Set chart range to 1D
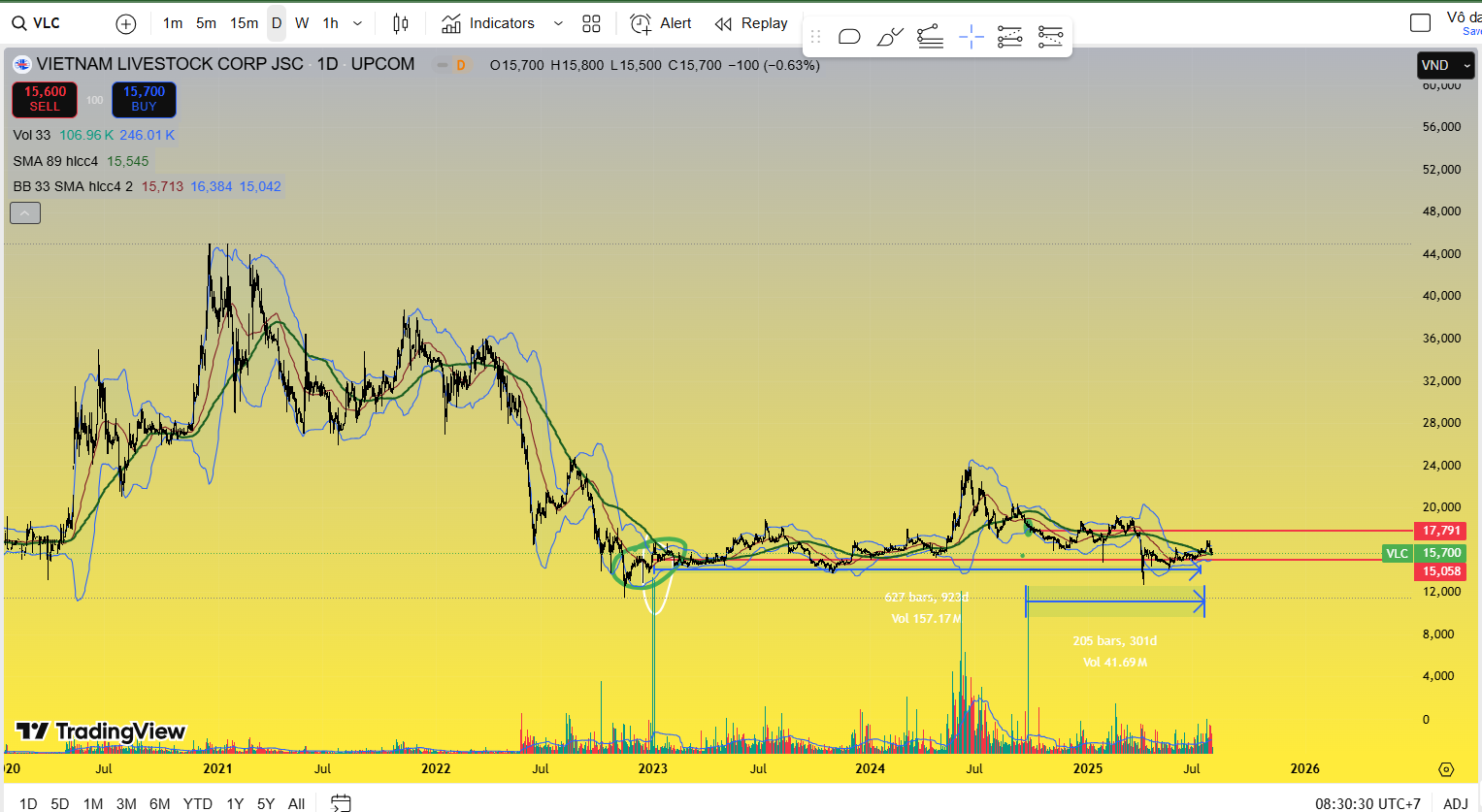Screen dimensions: 1482x812 point(28,803)
